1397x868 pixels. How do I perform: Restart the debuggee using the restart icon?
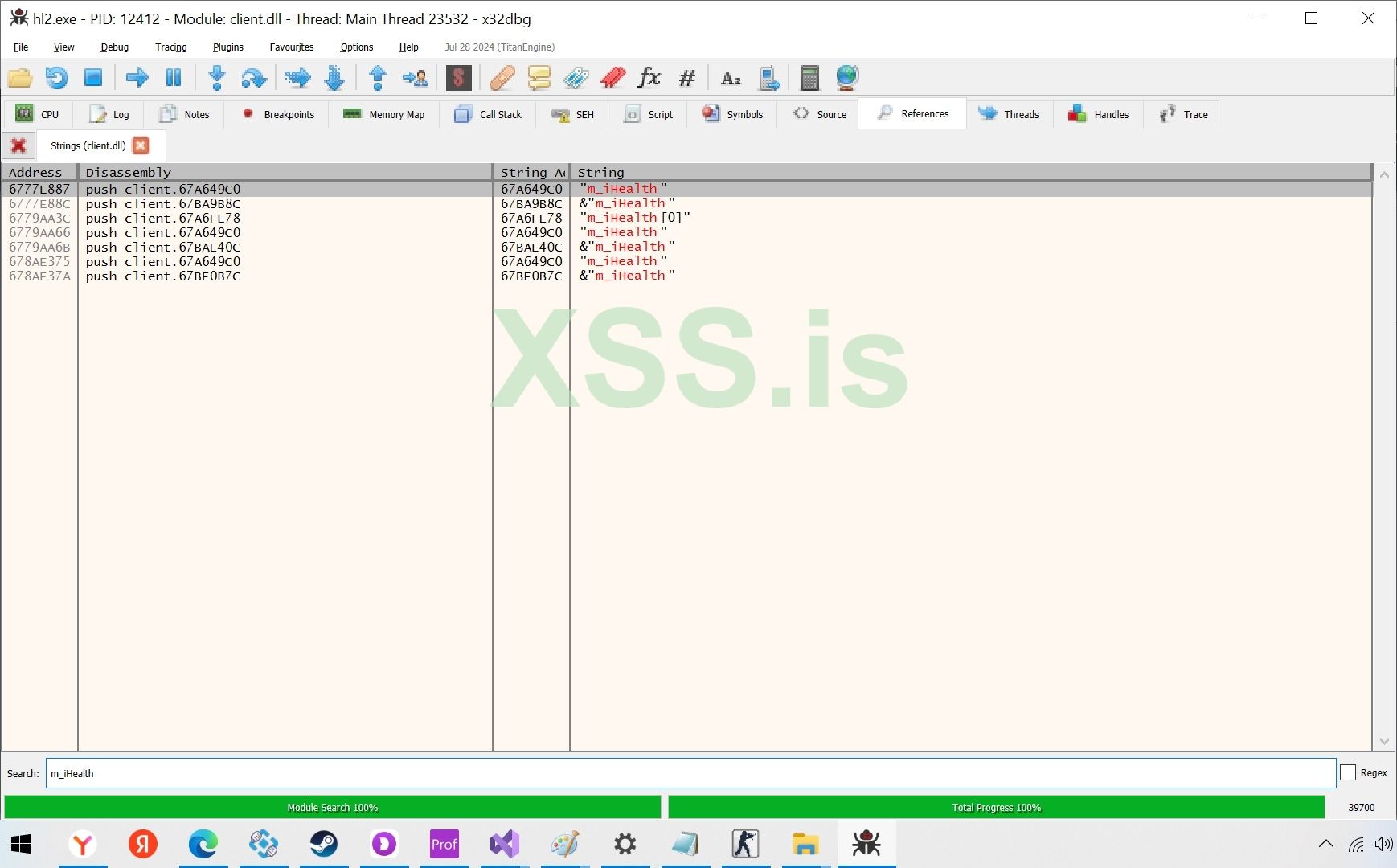(56, 78)
